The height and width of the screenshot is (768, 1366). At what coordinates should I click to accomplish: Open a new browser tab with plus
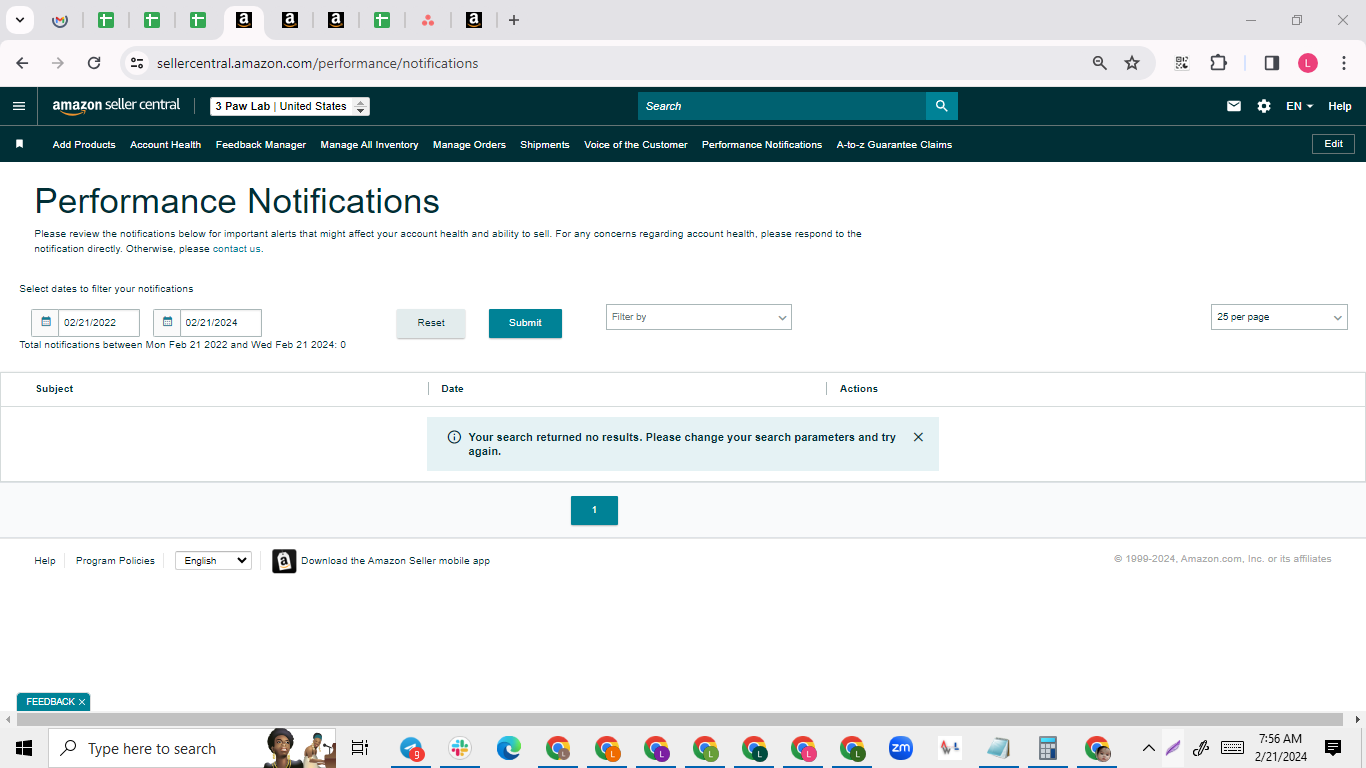[x=514, y=20]
